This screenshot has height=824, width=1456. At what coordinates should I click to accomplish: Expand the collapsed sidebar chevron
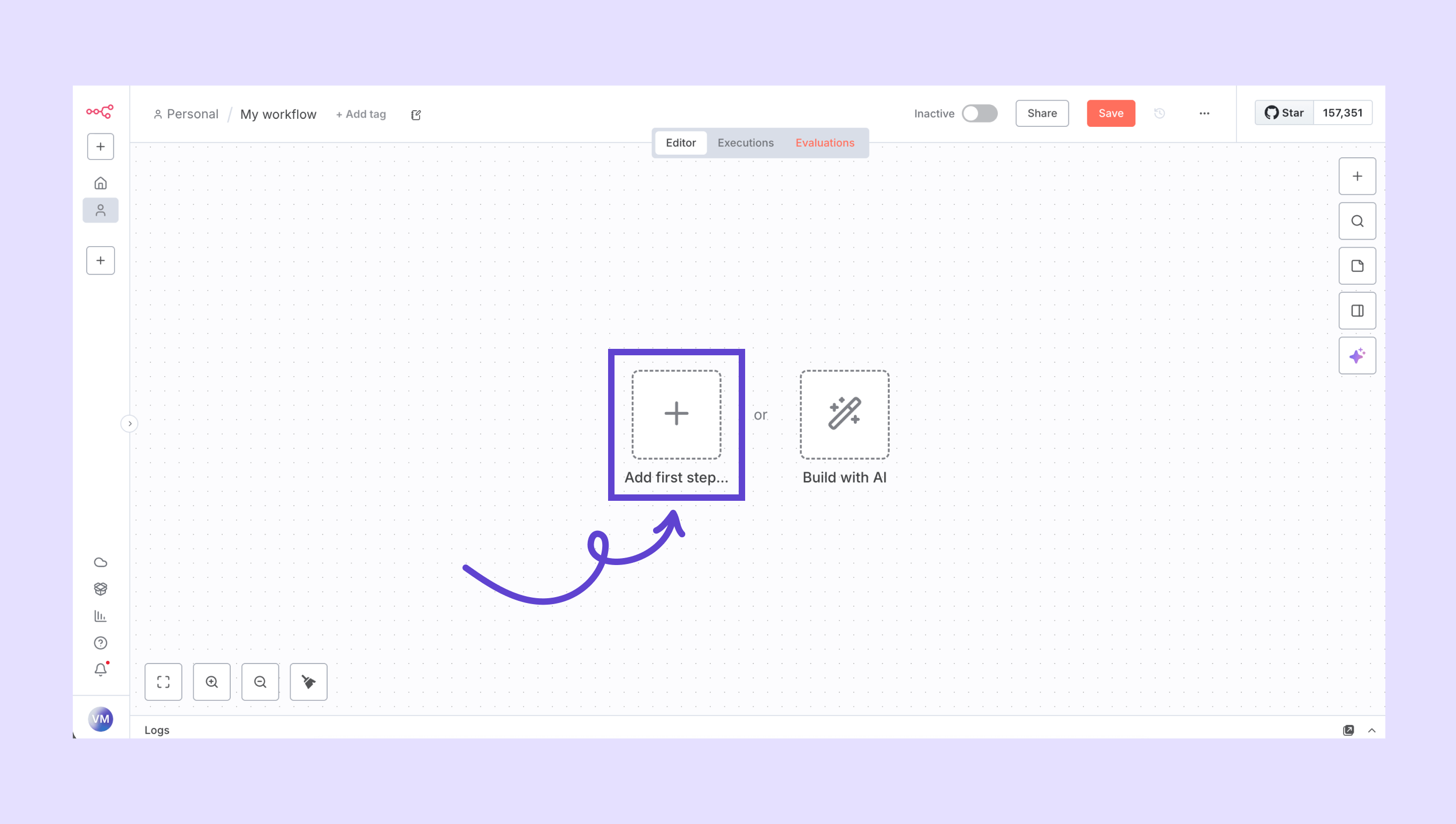pyautogui.click(x=130, y=423)
